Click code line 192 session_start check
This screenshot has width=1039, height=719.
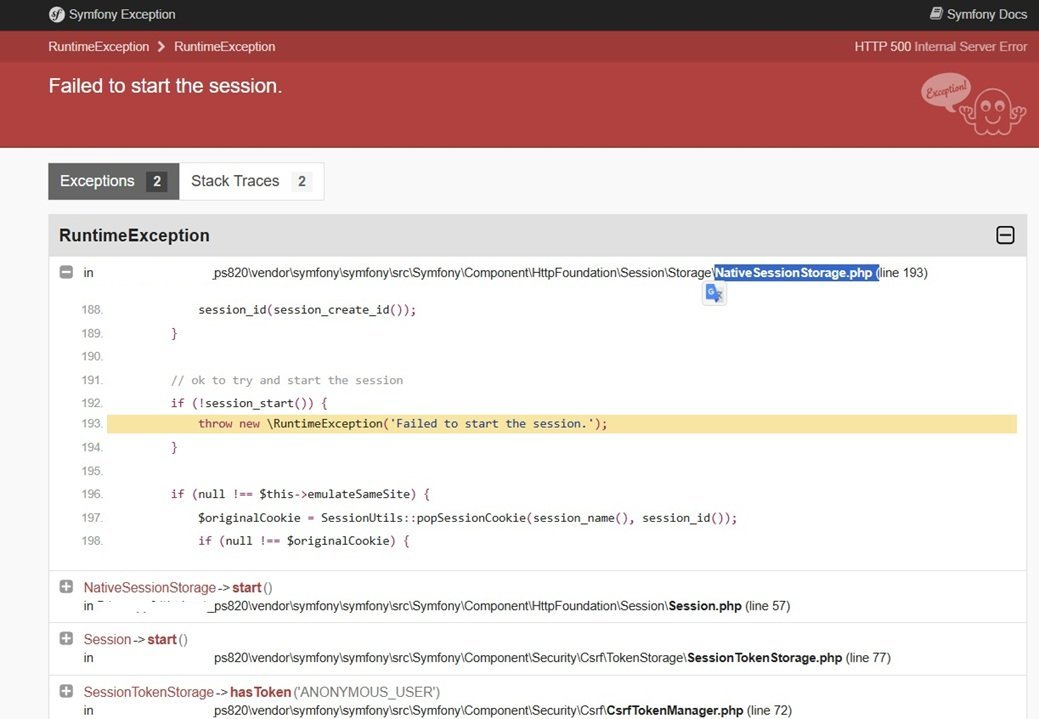pyautogui.click(x=249, y=403)
